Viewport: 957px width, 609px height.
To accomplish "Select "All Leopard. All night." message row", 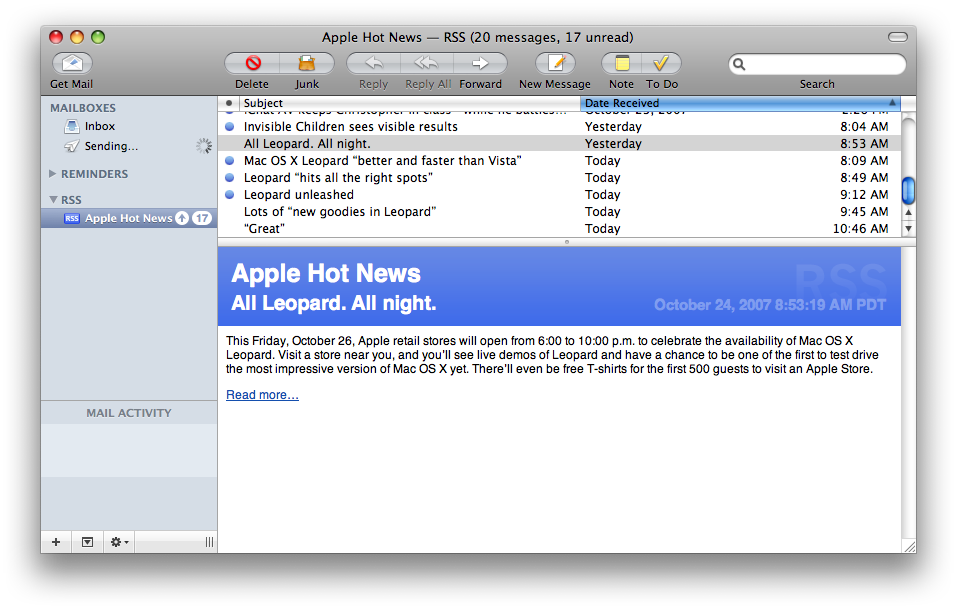I will [559, 143].
